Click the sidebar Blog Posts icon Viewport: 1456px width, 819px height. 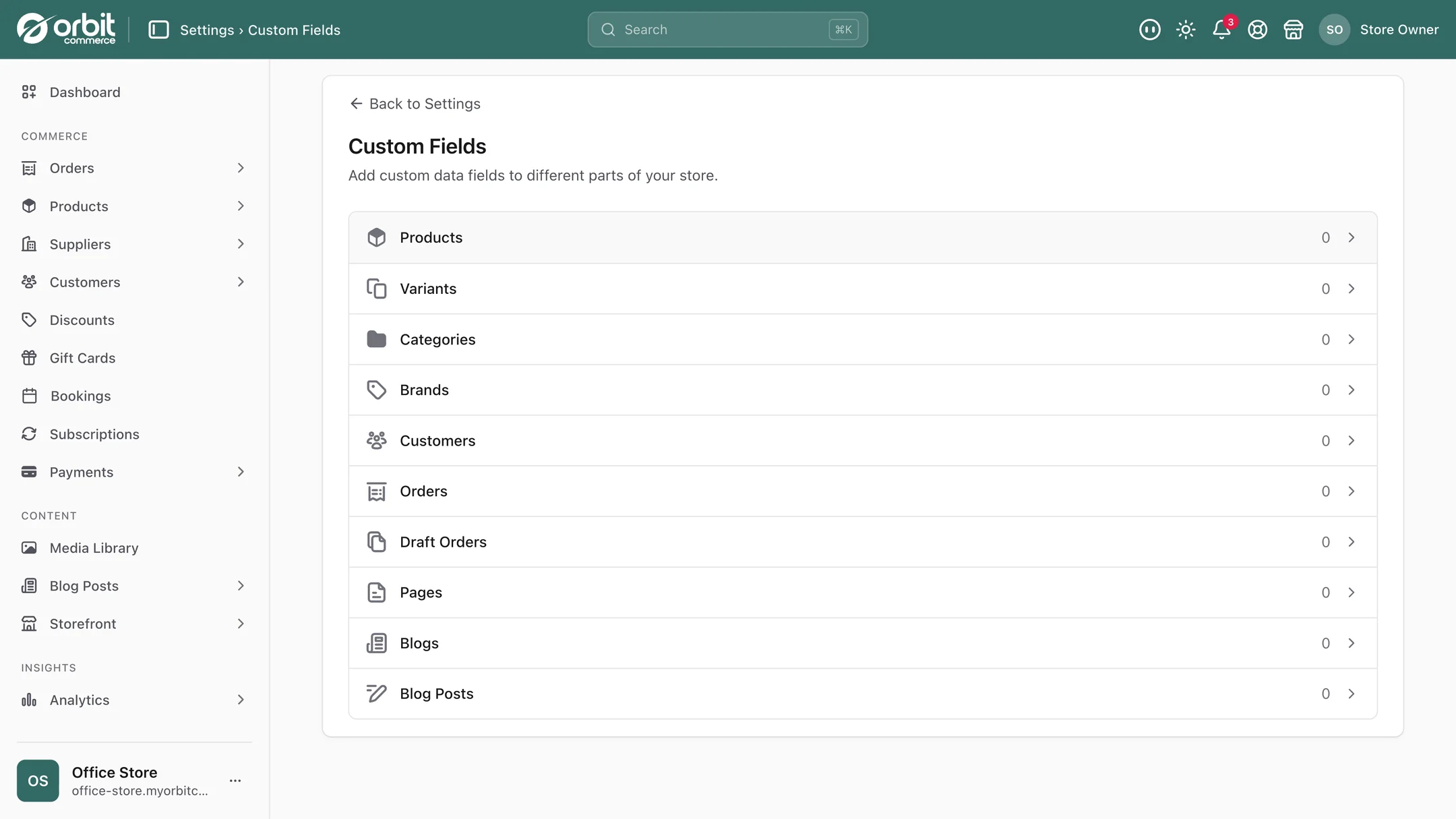click(x=29, y=586)
